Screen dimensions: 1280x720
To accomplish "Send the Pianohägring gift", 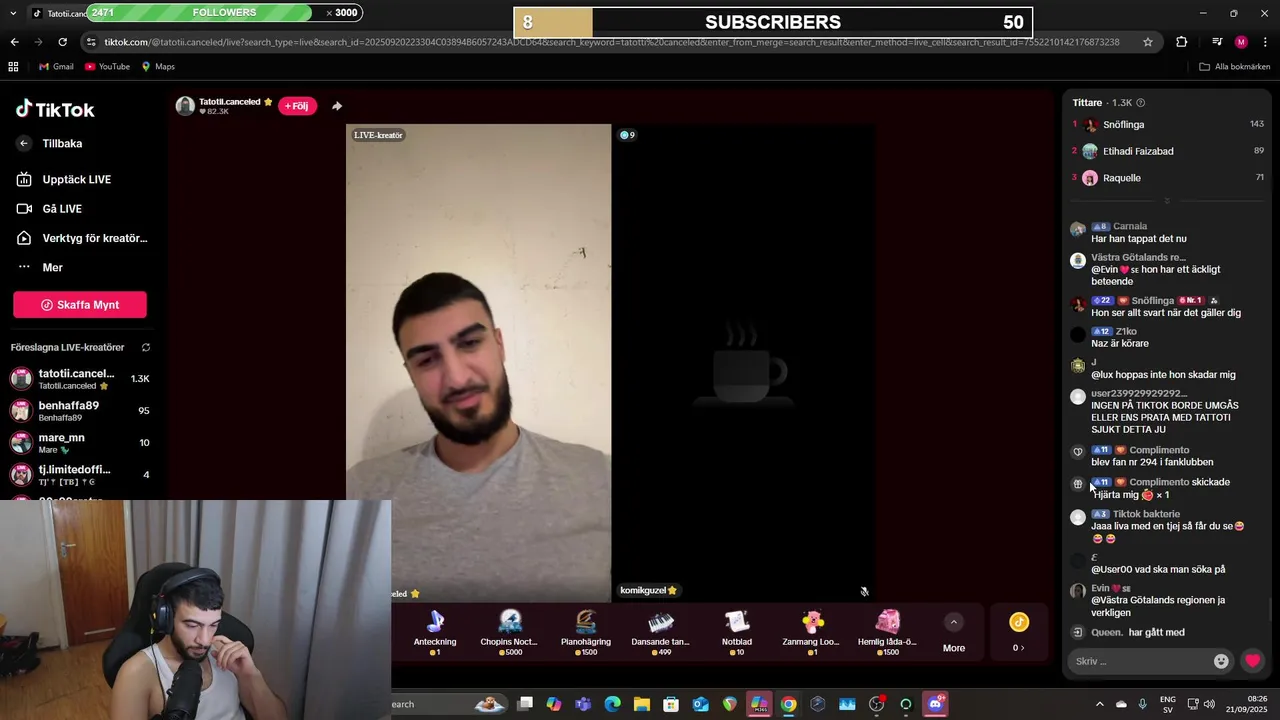I will [x=586, y=632].
